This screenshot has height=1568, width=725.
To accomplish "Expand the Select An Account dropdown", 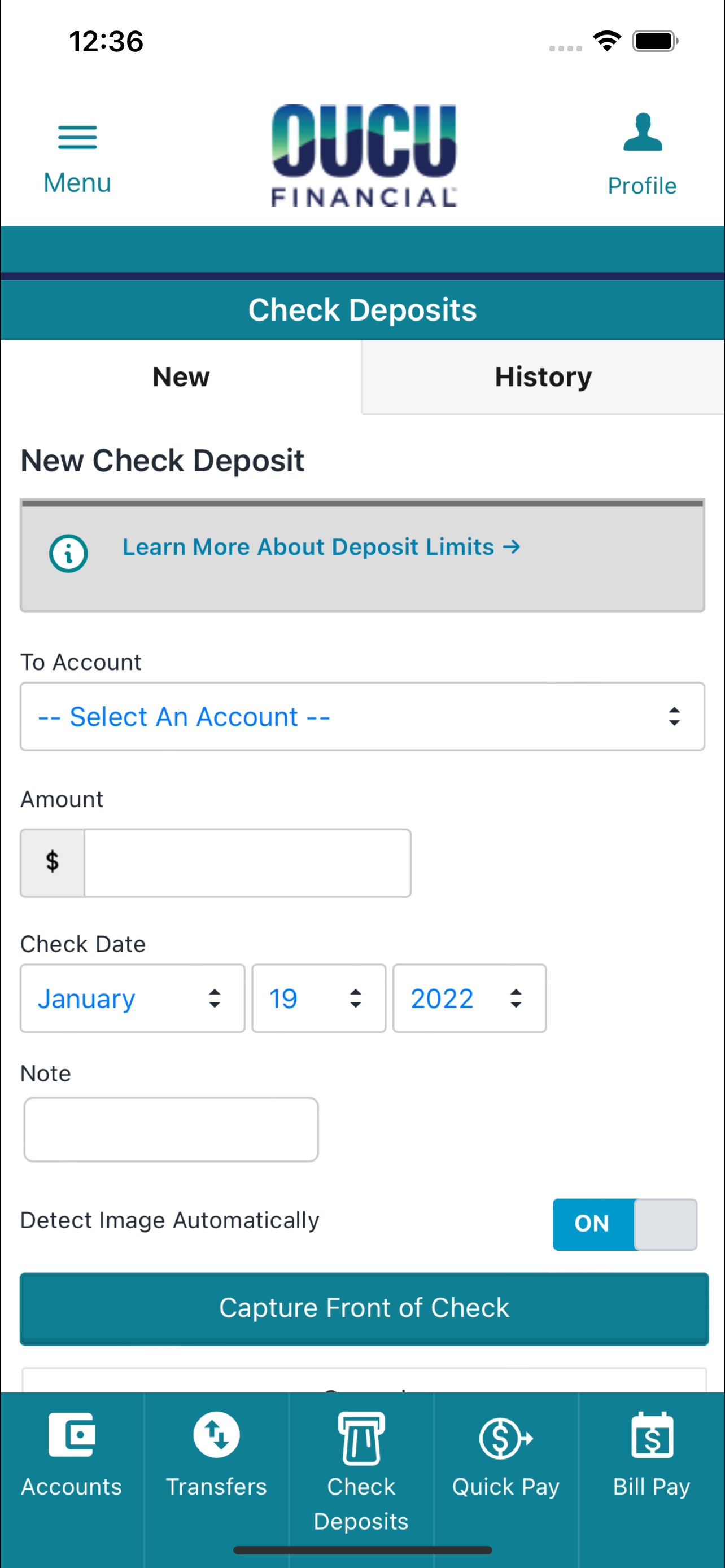I will coord(362,716).
